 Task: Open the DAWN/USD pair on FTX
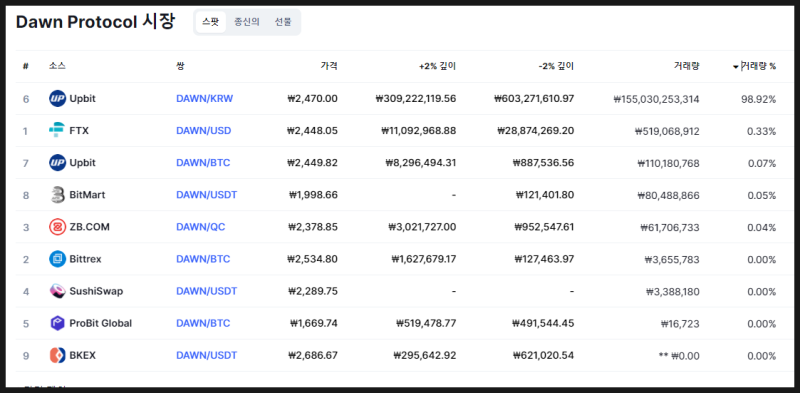tap(204, 131)
